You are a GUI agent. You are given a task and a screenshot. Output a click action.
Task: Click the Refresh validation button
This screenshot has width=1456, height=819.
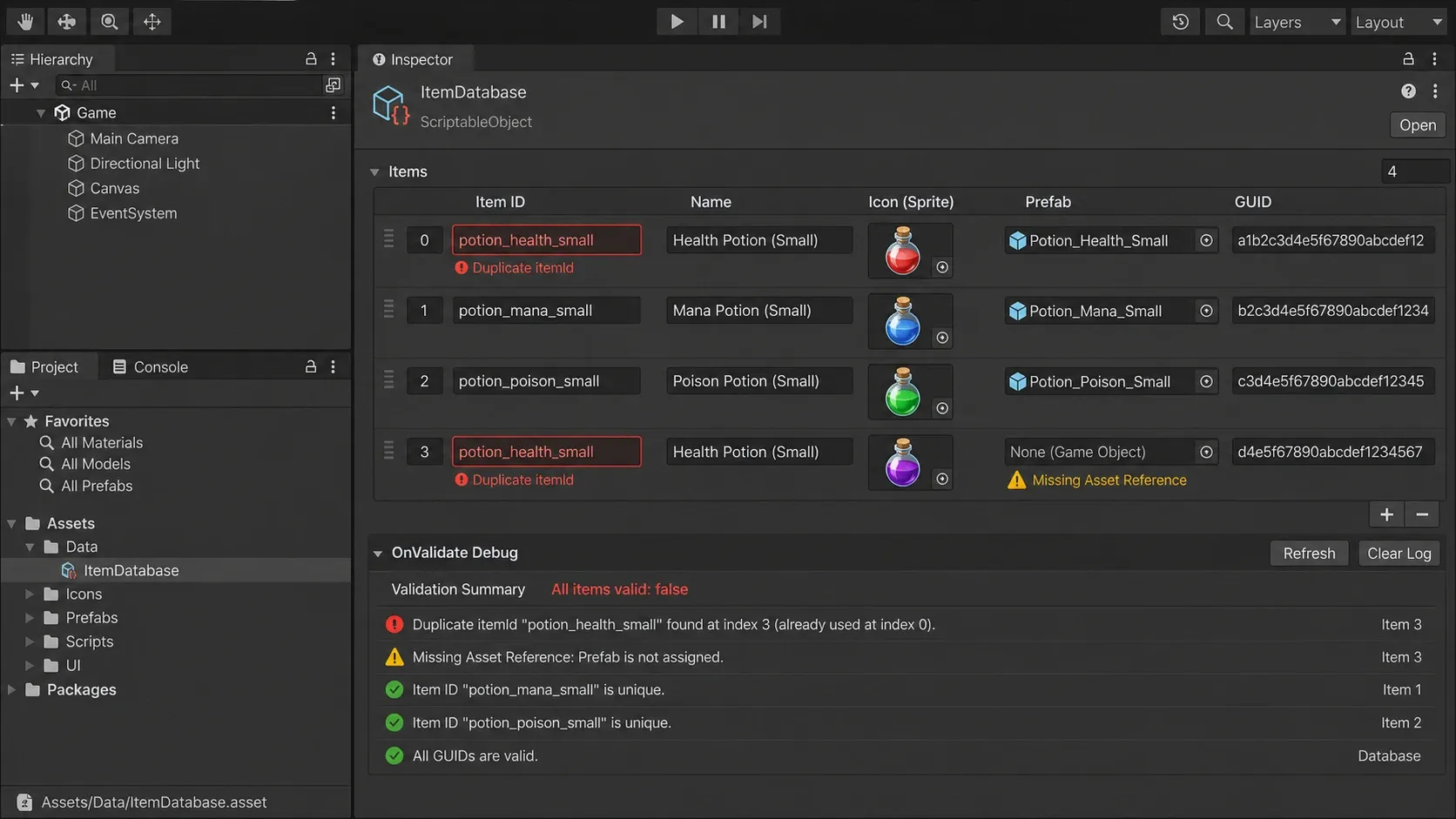1309,554
